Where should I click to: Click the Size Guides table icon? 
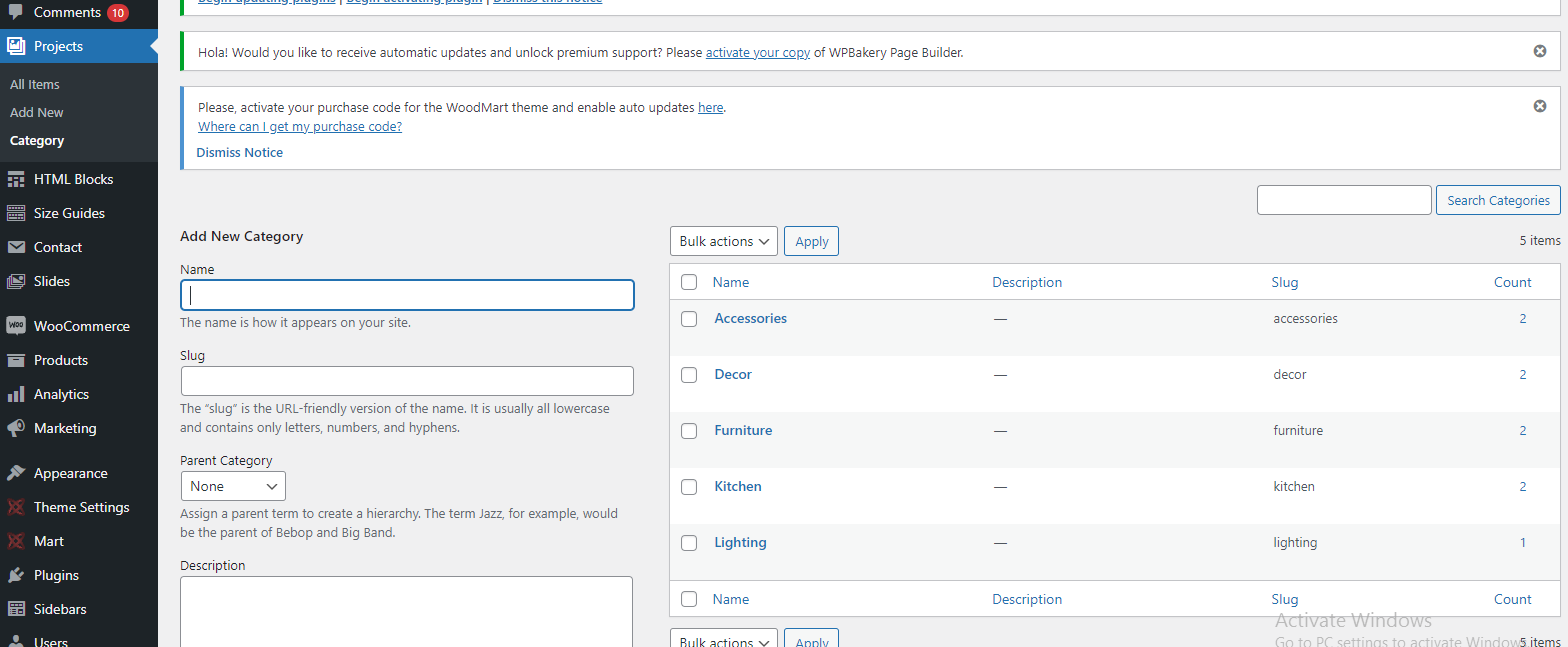pyautogui.click(x=16, y=213)
